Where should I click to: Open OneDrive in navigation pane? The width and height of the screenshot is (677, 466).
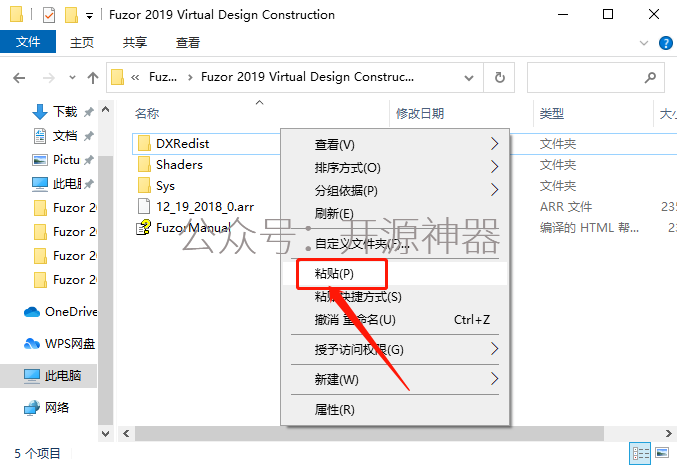71,312
